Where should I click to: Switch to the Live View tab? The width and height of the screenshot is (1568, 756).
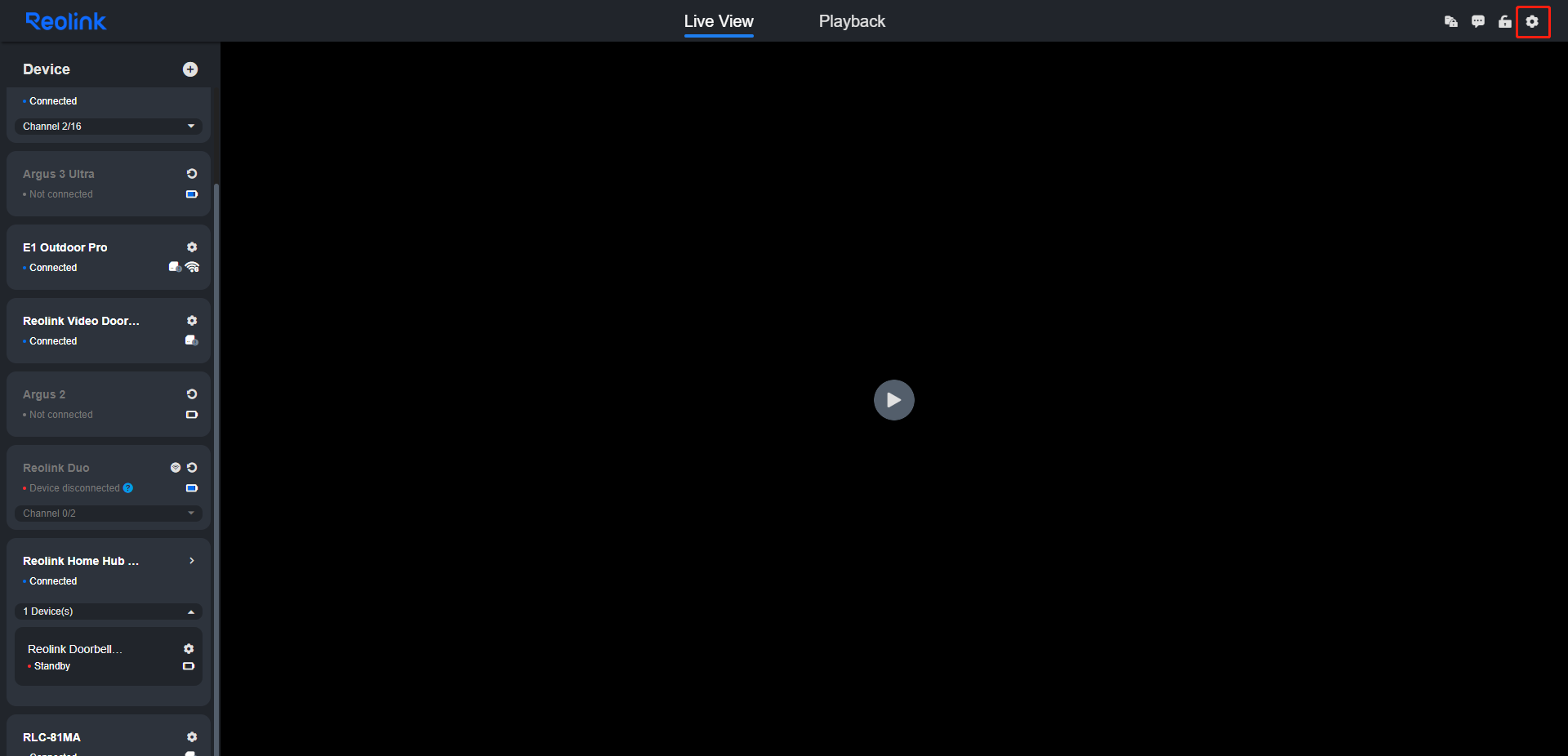pyautogui.click(x=719, y=22)
